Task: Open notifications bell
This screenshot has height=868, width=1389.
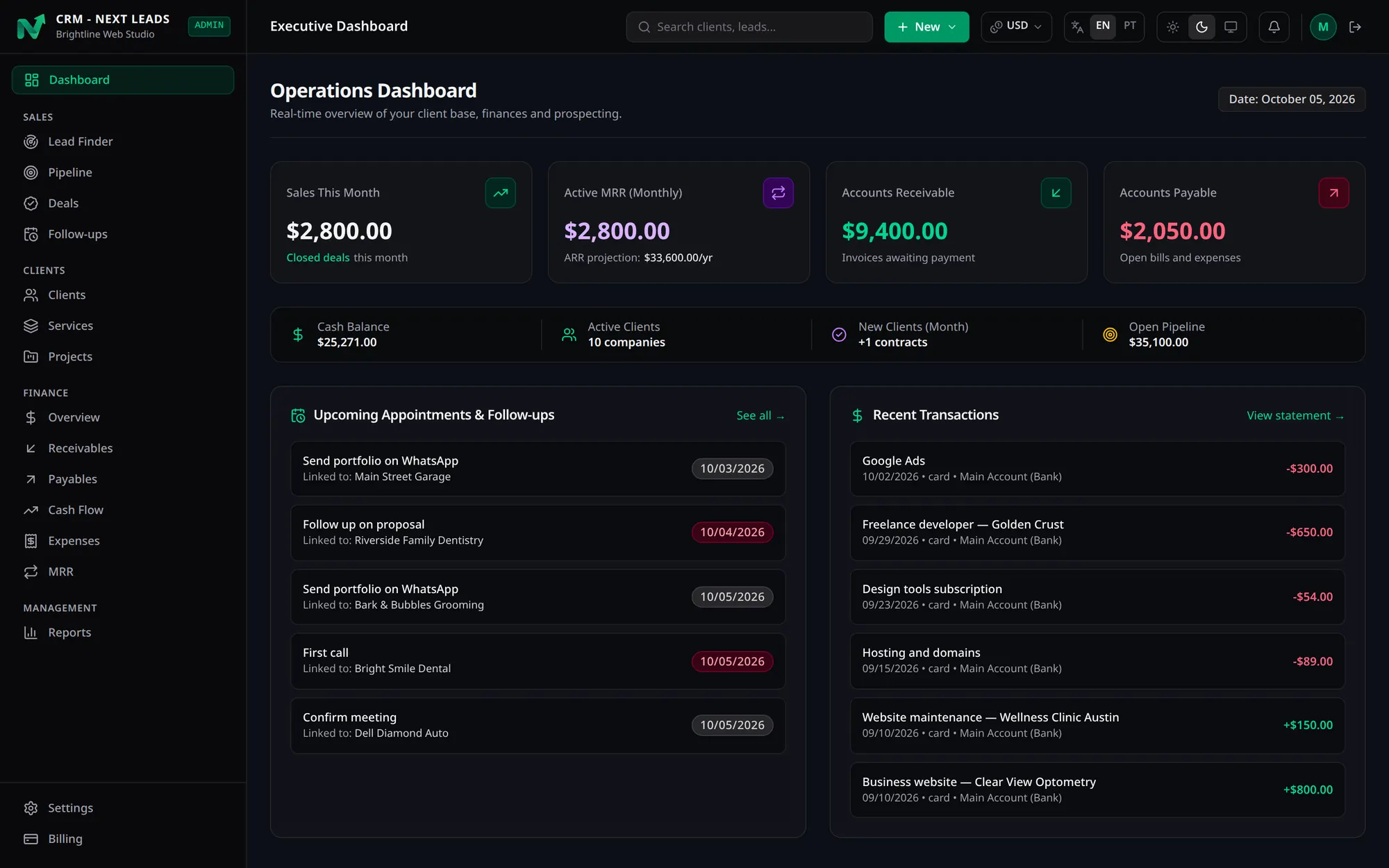Action: 1274,27
